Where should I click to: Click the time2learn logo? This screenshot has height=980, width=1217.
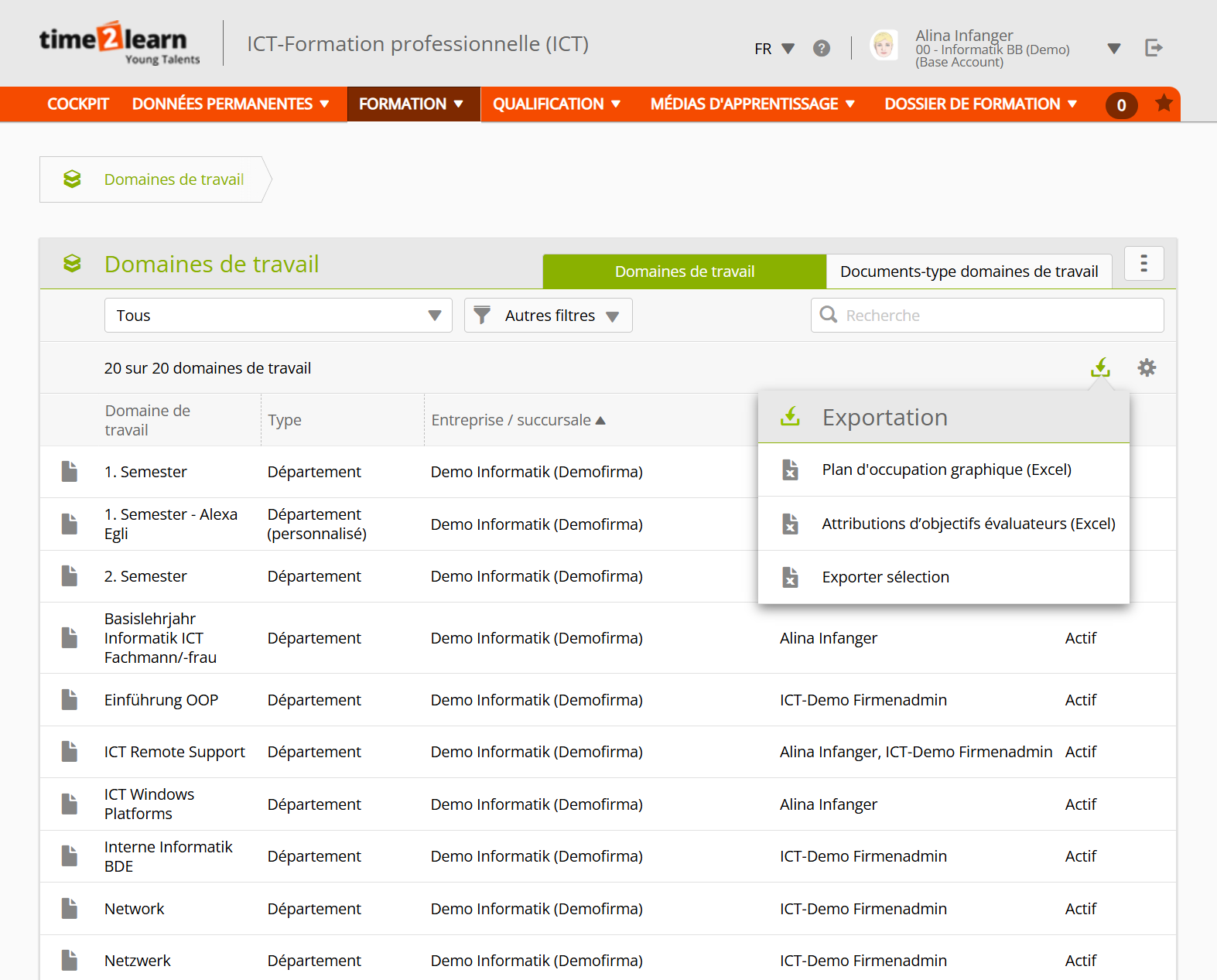click(119, 43)
